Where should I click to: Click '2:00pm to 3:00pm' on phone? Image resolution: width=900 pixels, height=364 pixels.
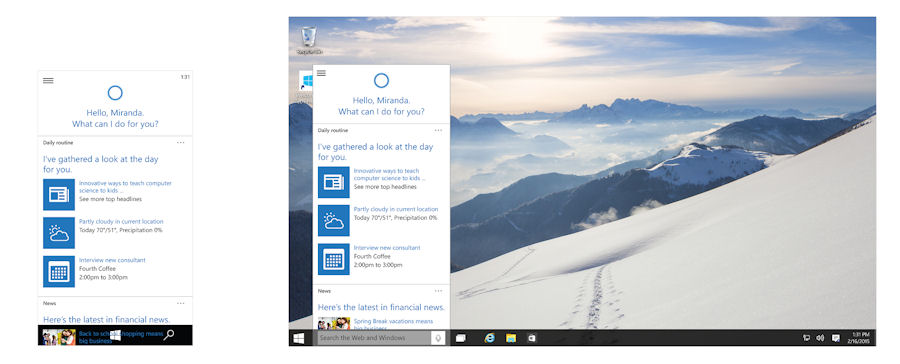[x=103, y=277]
